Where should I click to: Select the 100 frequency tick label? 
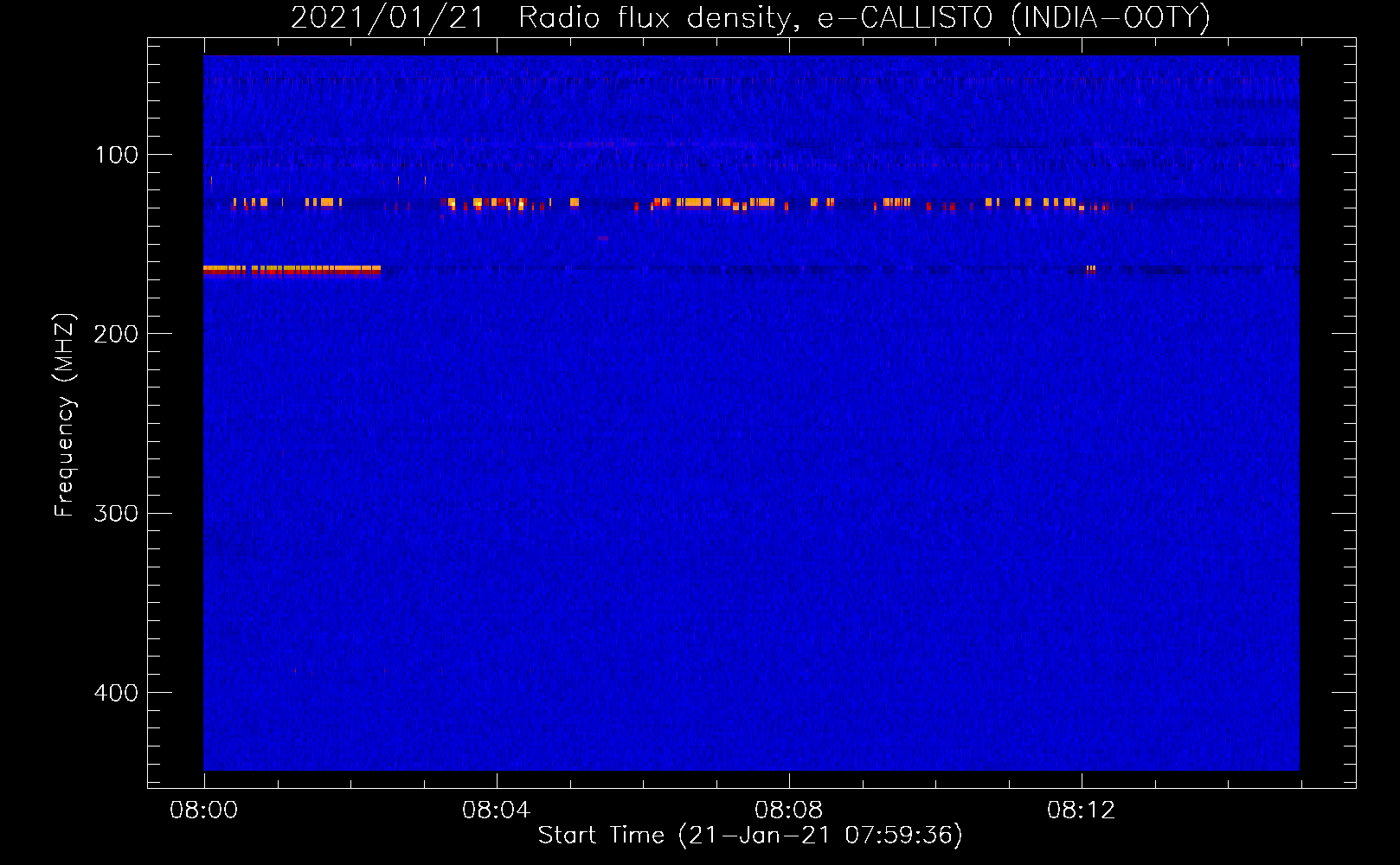[117, 155]
